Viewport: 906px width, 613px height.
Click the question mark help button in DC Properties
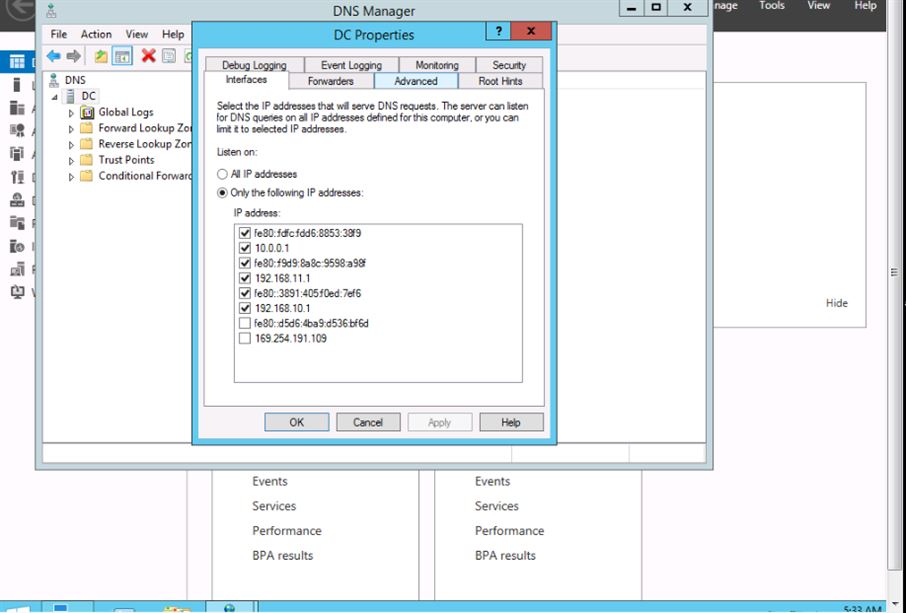tap(499, 31)
